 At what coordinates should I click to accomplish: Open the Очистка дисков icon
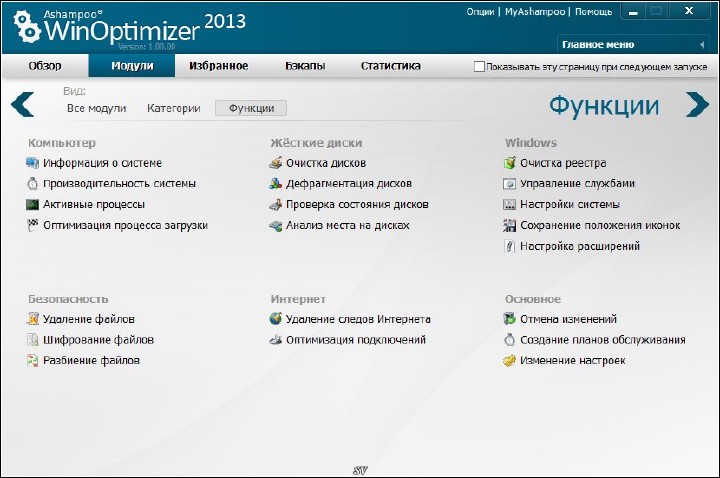(276, 163)
